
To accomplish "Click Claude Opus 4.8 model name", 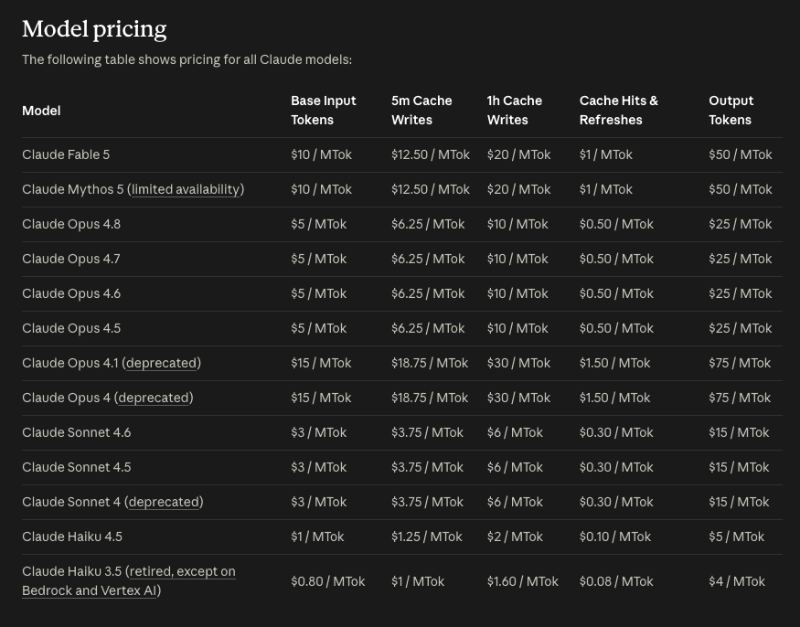I will [71, 224].
